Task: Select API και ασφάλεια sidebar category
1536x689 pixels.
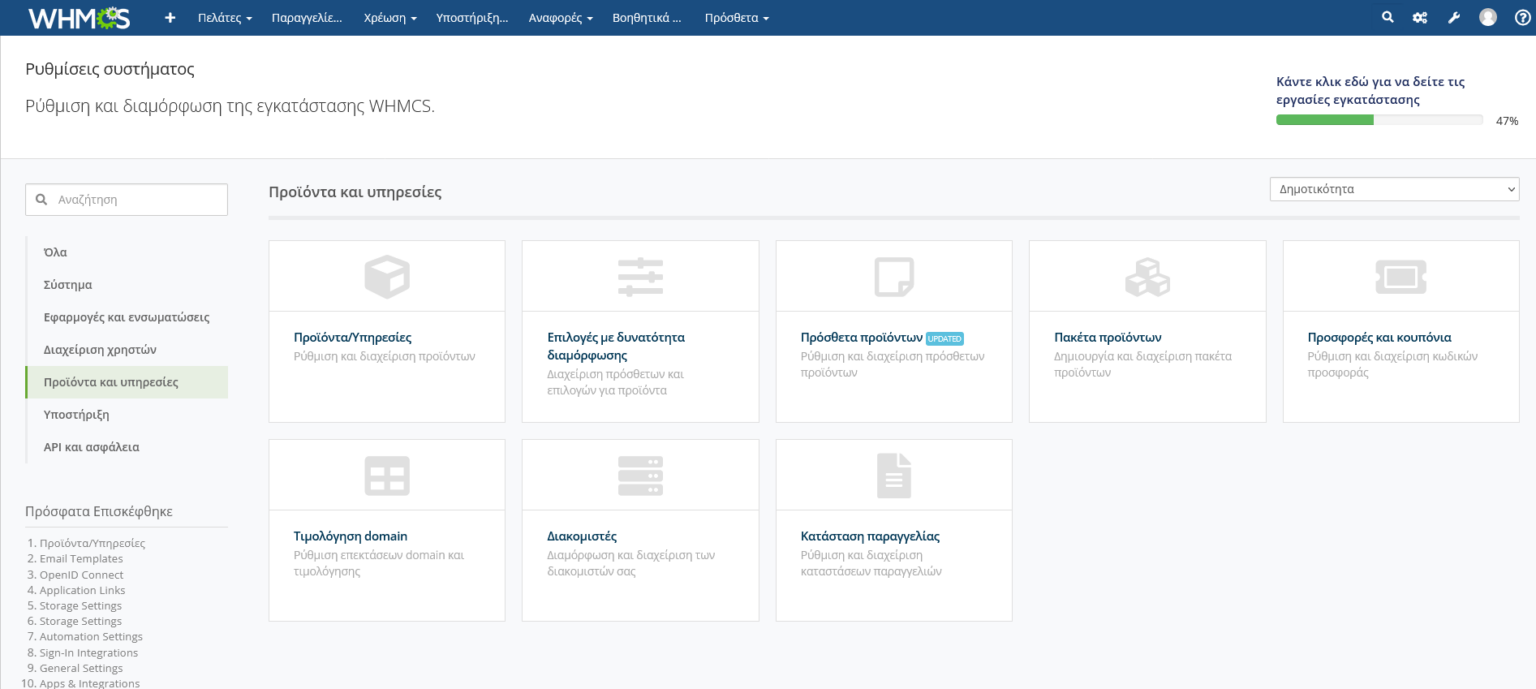Action: [91, 447]
